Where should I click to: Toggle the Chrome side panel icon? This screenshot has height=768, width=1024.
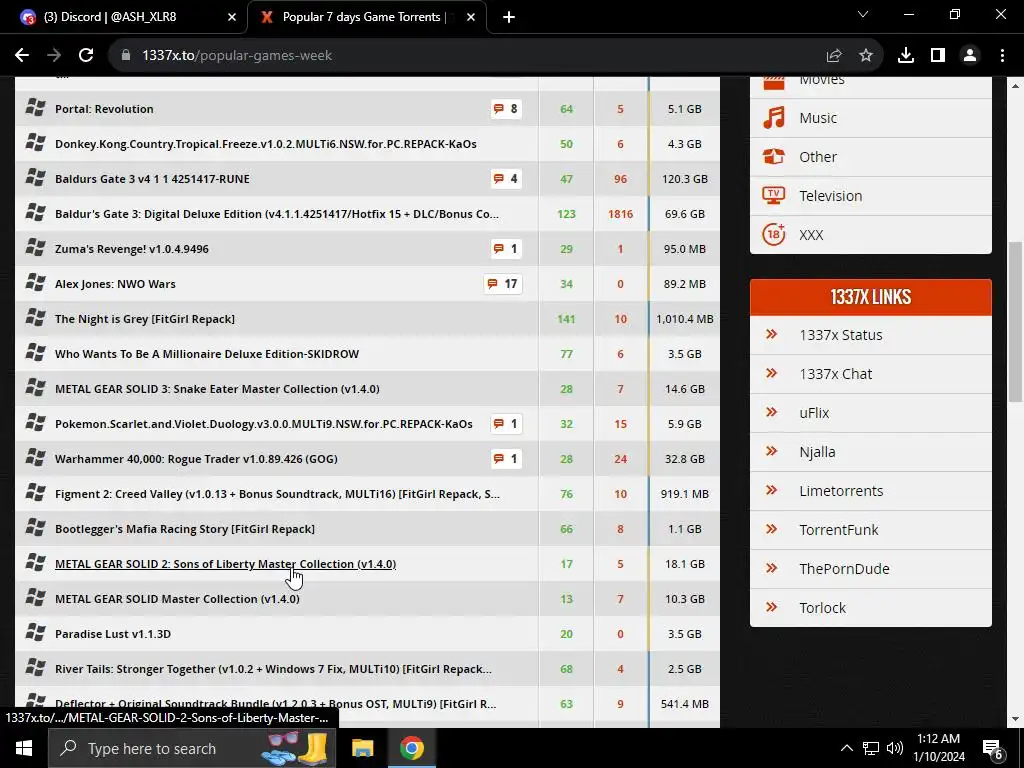[938, 56]
